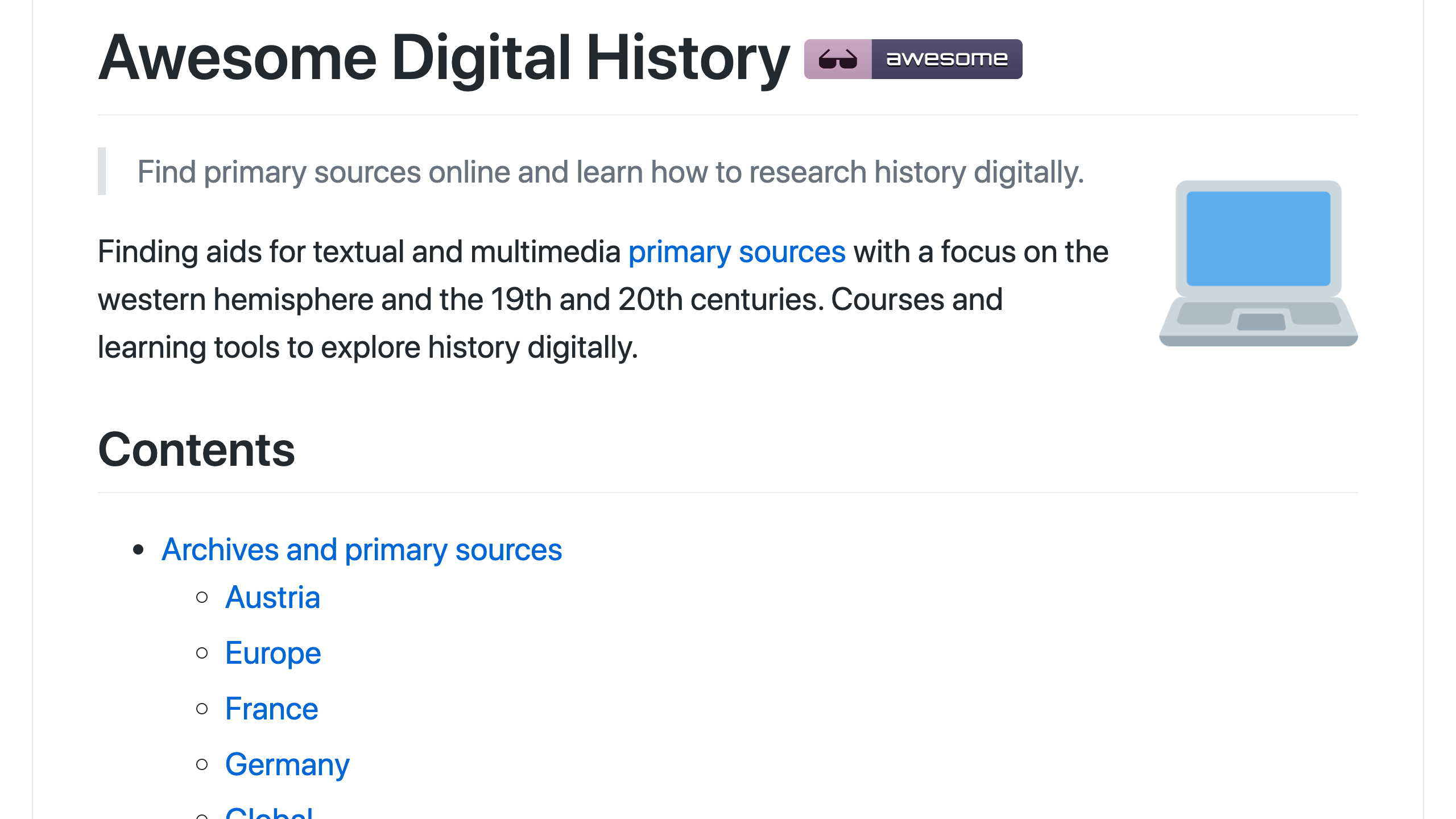The height and width of the screenshot is (819, 1456).
Task: Click the gray blockquote tagline text
Action: [x=610, y=172]
